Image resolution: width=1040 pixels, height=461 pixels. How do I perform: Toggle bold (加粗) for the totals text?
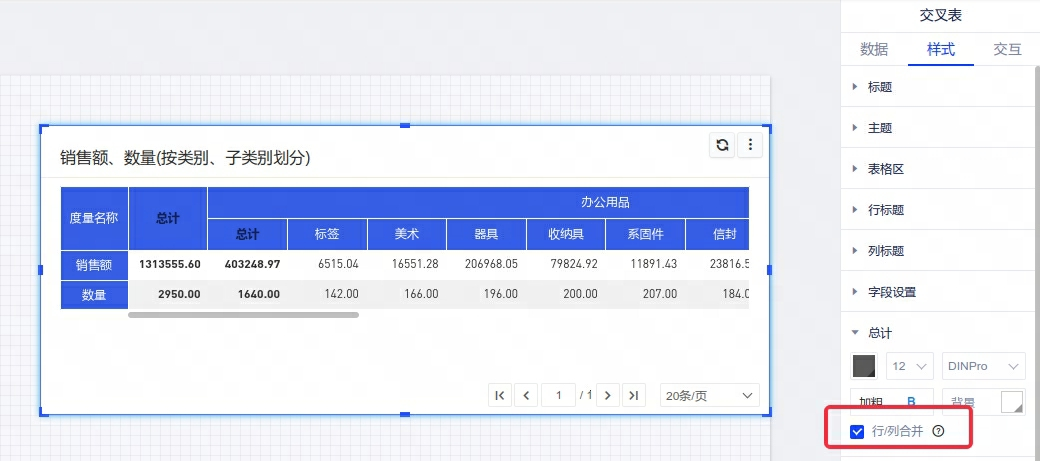point(911,402)
